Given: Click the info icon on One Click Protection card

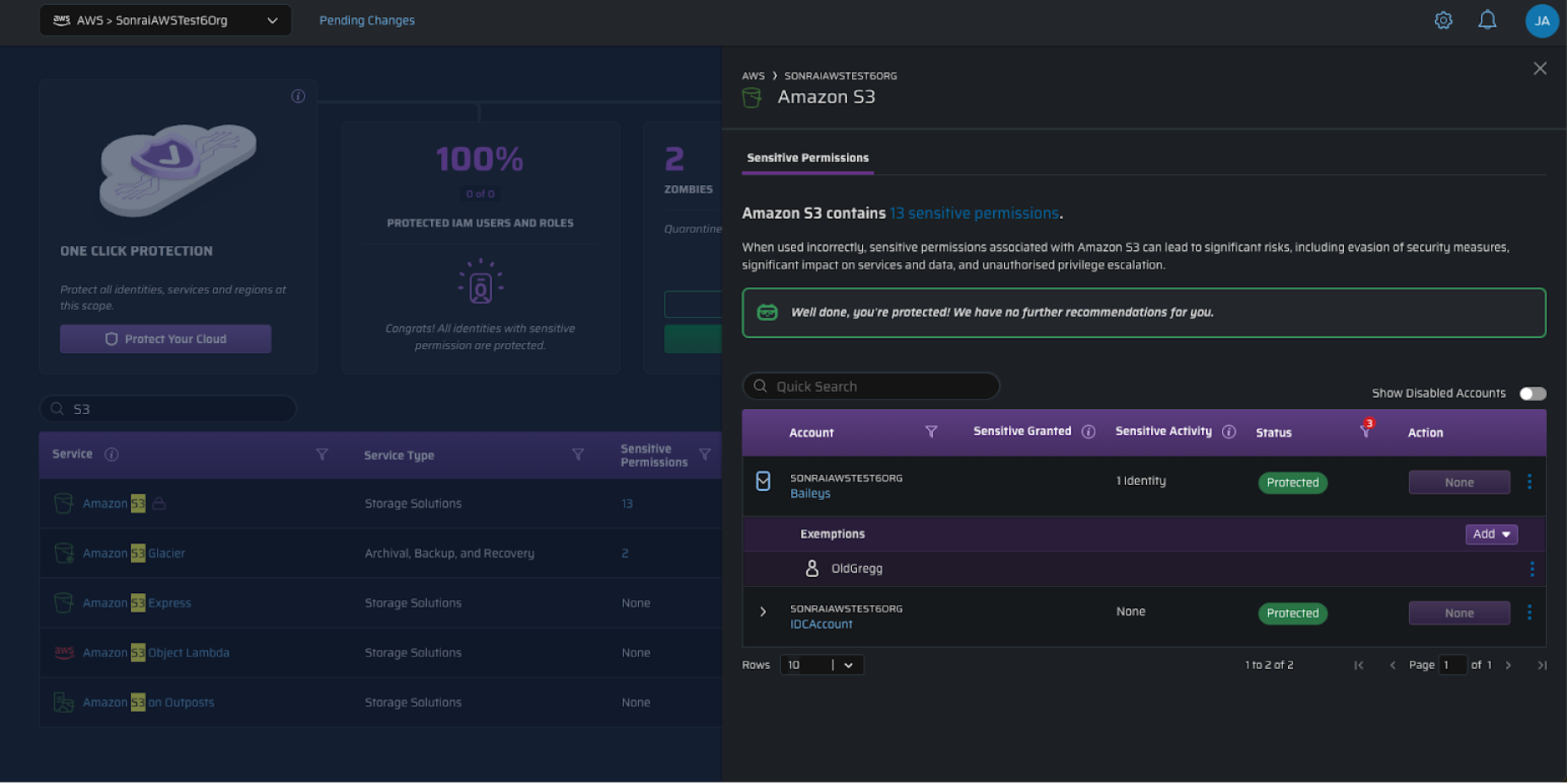Looking at the screenshot, I should coord(298,96).
